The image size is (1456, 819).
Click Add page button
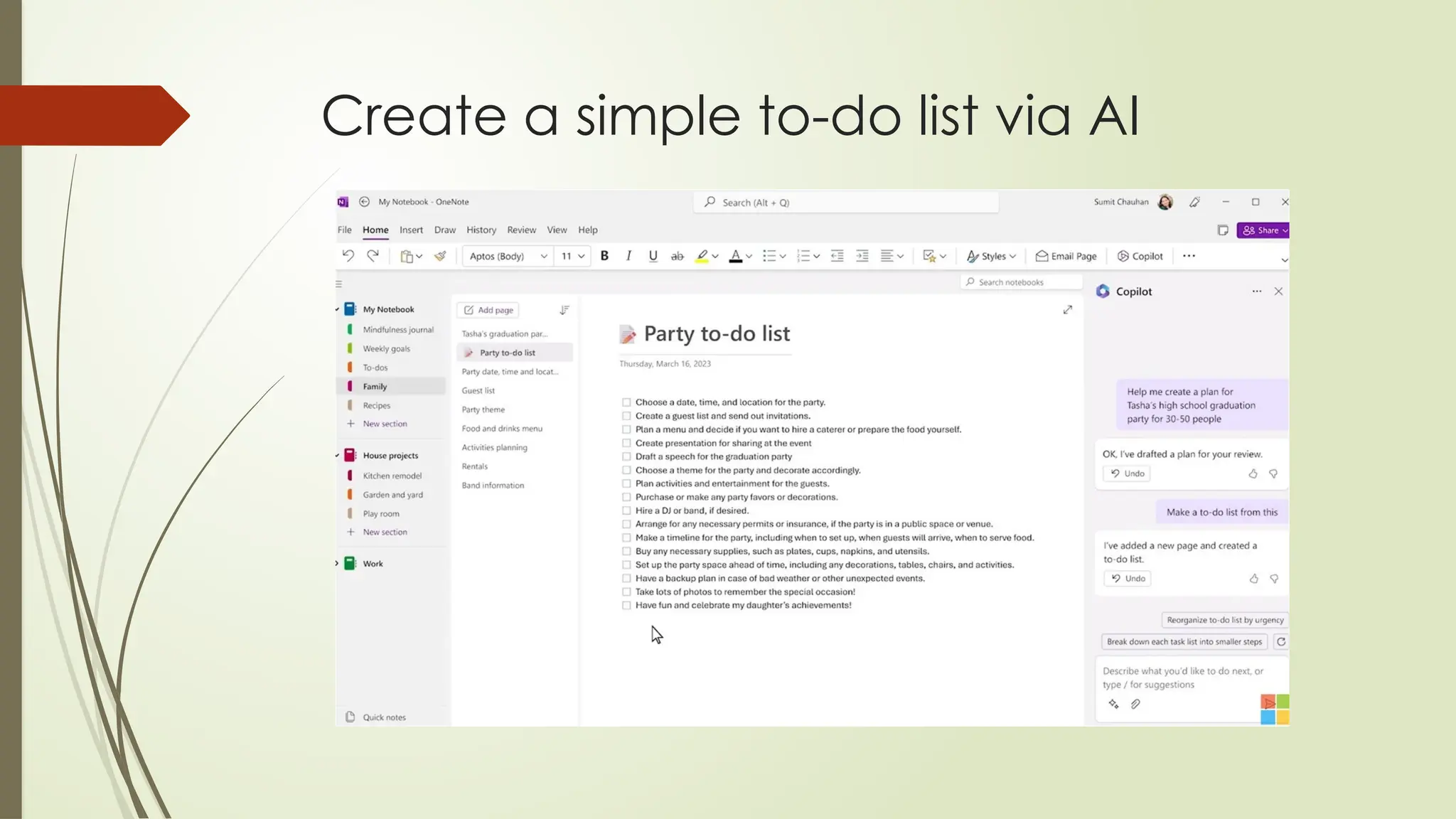click(x=488, y=310)
